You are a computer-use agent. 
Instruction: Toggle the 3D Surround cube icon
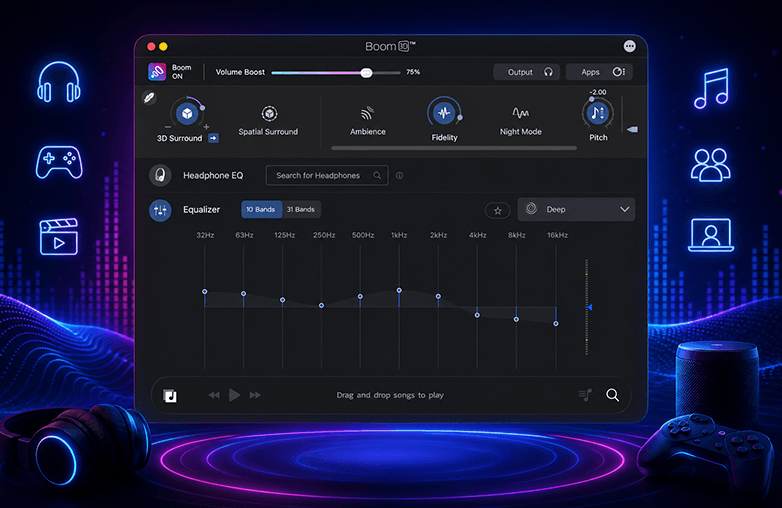187,114
